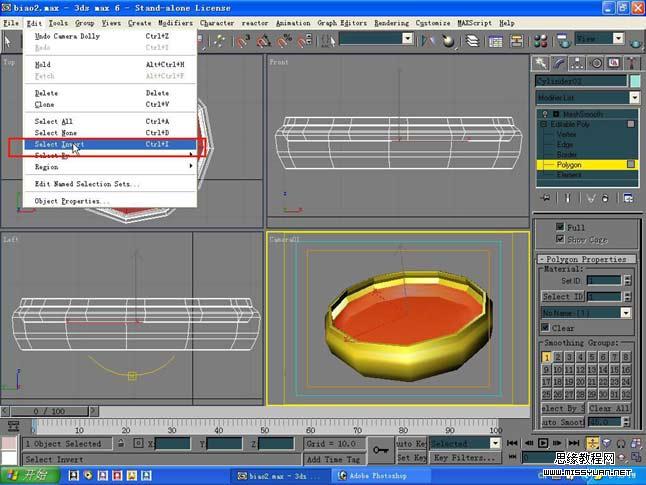Toggle smoothing group 1 button
The image size is (646, 485).
[x=546, y=357]
